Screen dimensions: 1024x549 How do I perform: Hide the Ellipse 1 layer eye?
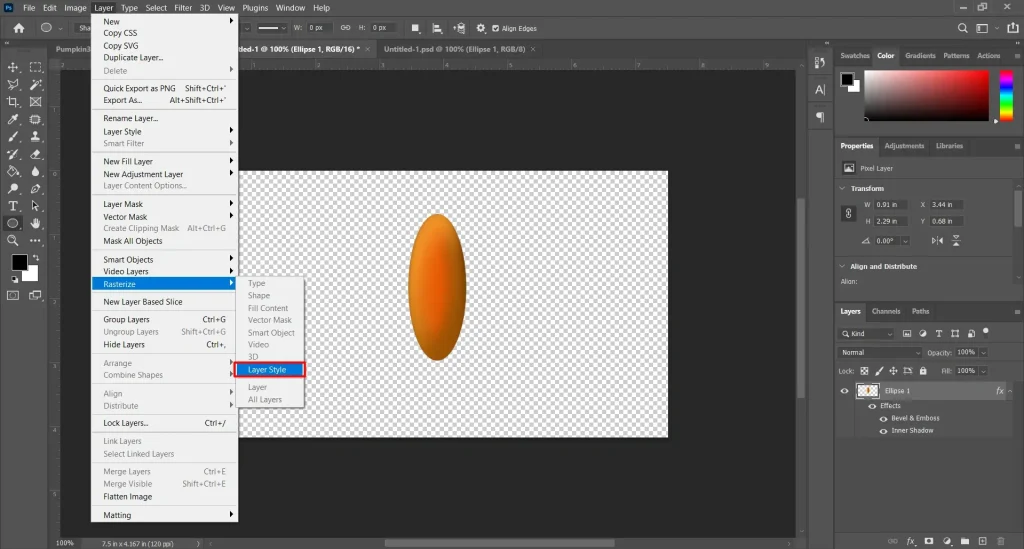[x=844, y=391]
